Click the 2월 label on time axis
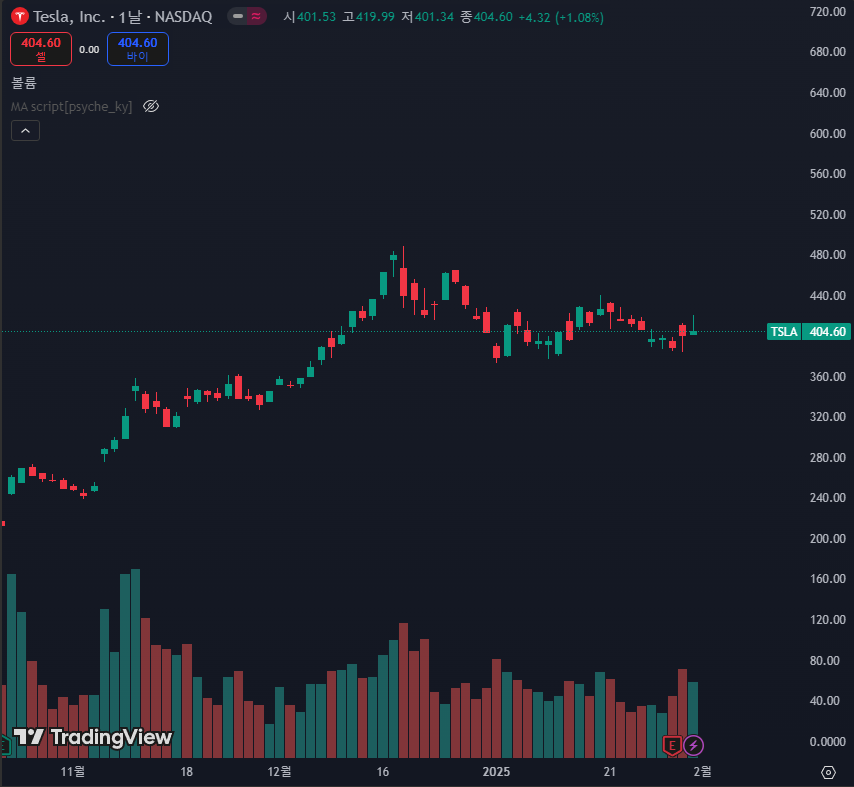Screen dimensions: 854x787 tap(702, 772)
